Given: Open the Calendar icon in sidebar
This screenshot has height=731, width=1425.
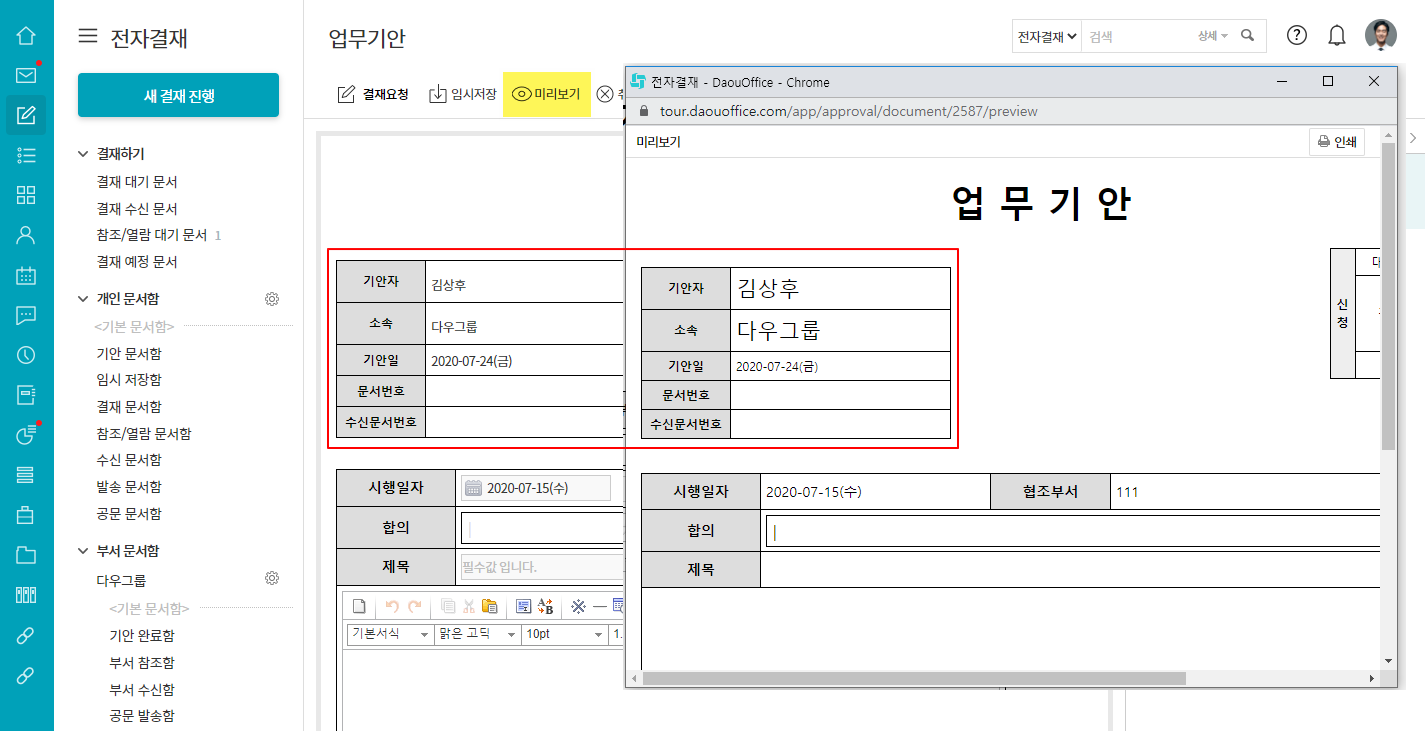Looking at the screenshot, I should pos(26,275).
